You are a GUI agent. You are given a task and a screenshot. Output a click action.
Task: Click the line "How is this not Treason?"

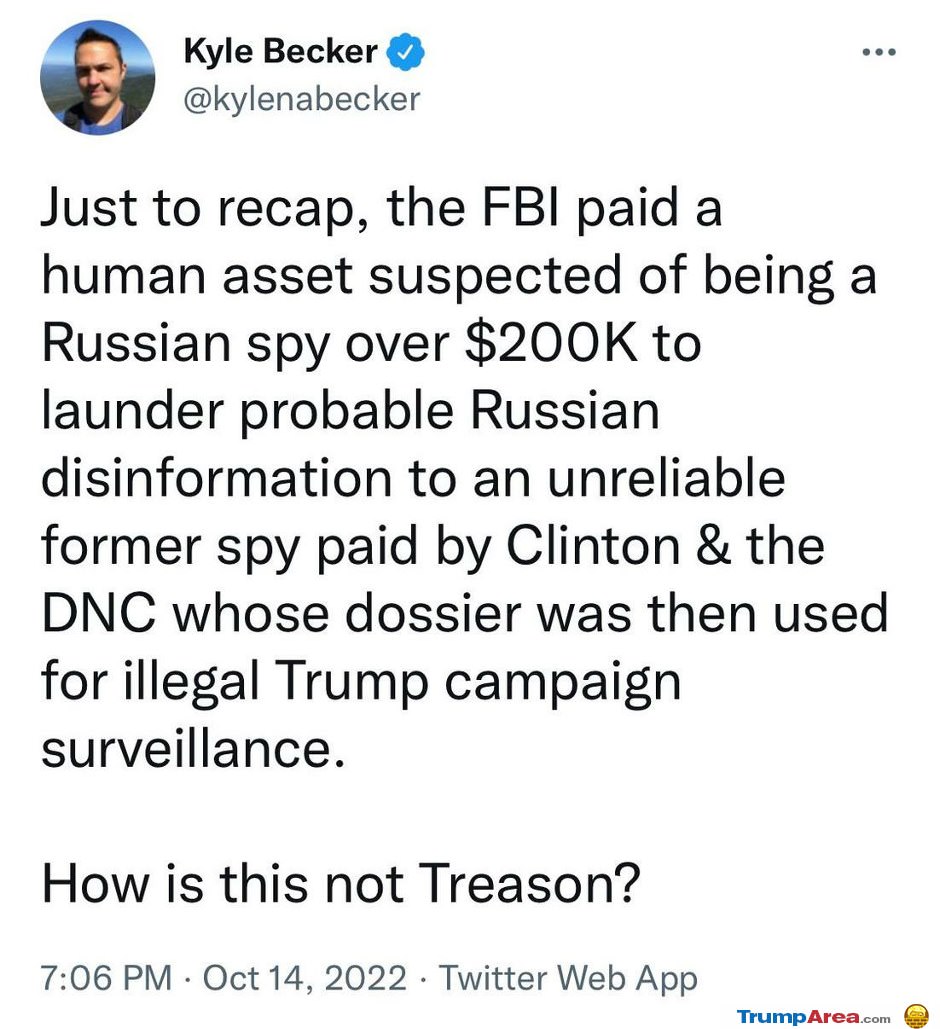pyautogui.click(x=341, y=883)
